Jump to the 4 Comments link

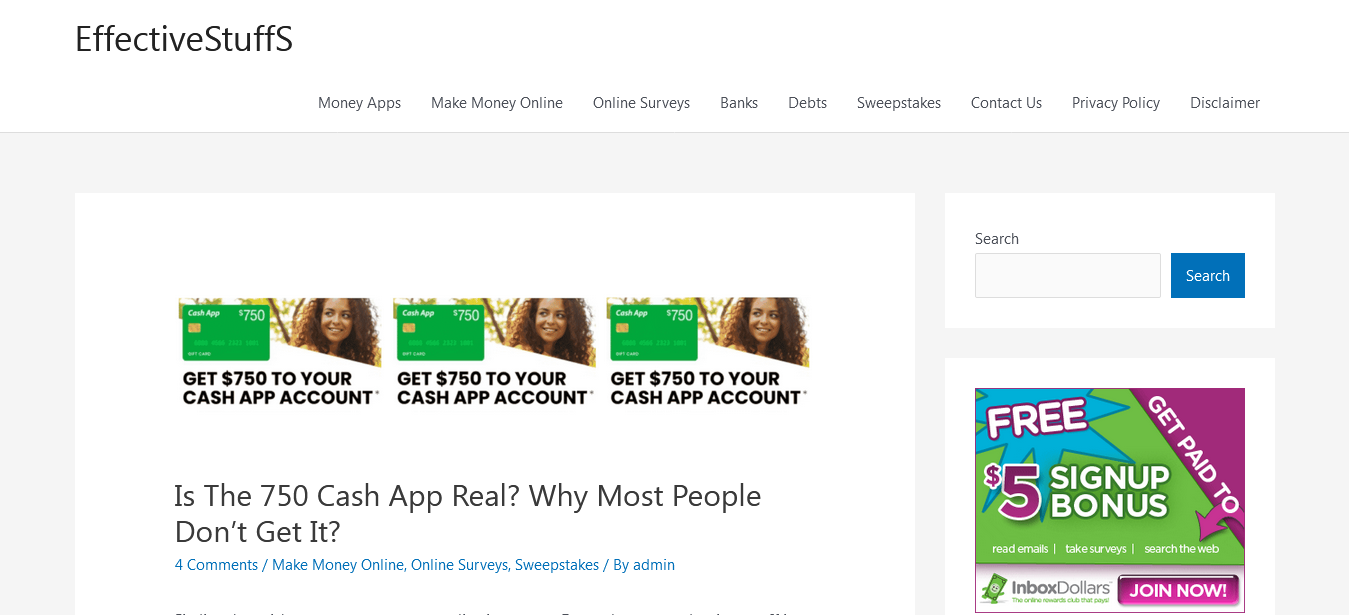(x=217, y=565)
